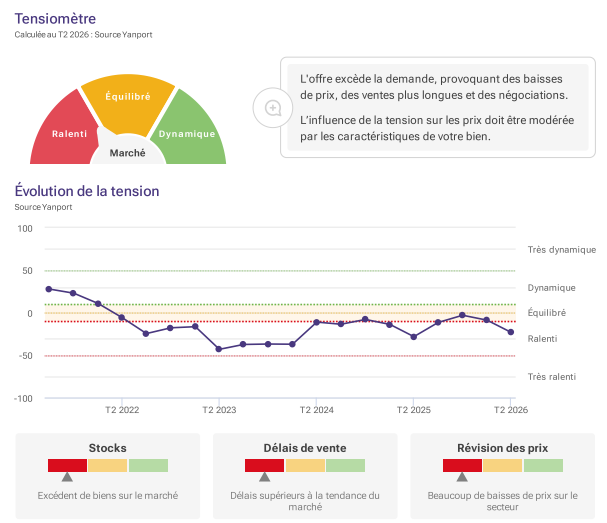Image resolution: width=607 pixels, height=523 pixels.
Task: Click the Marché gauge center label
Action: pos(128,153)
